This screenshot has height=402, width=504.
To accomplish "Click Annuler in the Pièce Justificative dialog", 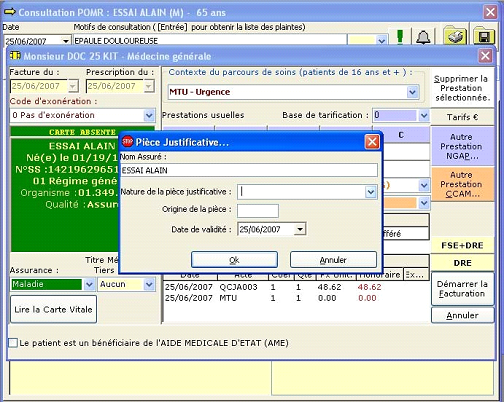I will coord(333,260).
